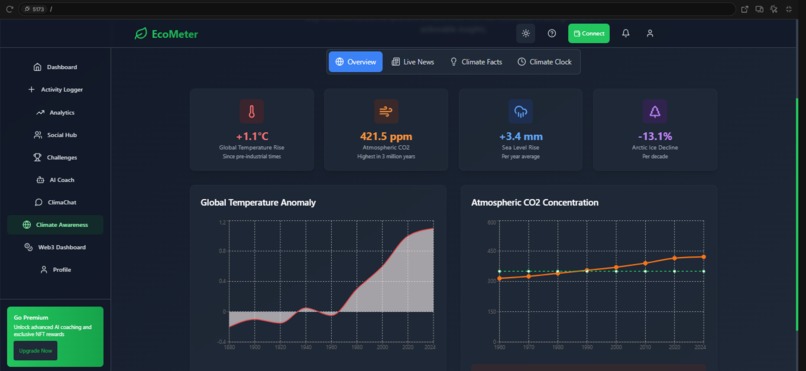Select Climate Awareness in the sidebar
This screenshot has width=806, height=371.
click(55, 225)
